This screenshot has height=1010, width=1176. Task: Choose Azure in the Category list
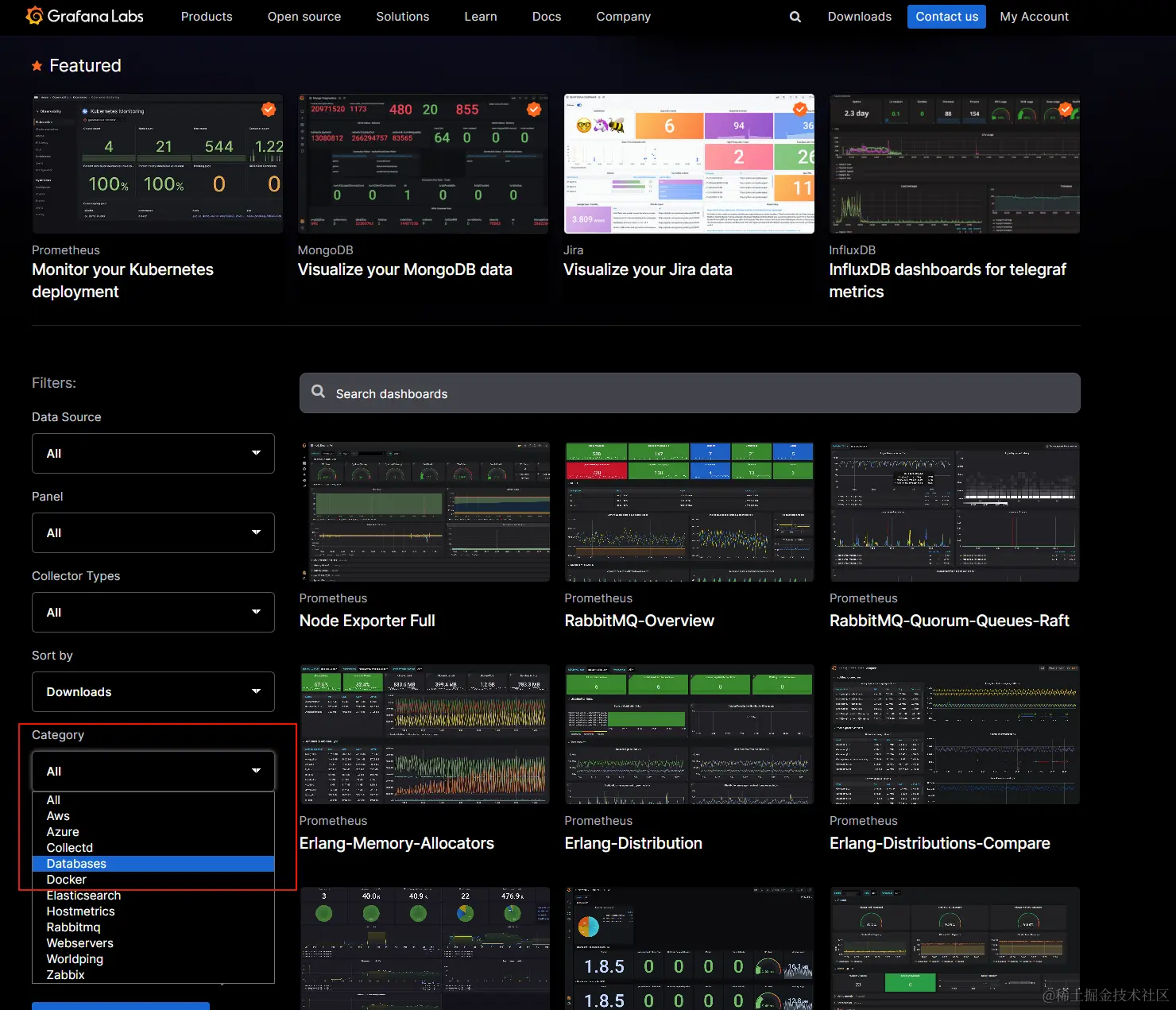click(x=153, y=832)
